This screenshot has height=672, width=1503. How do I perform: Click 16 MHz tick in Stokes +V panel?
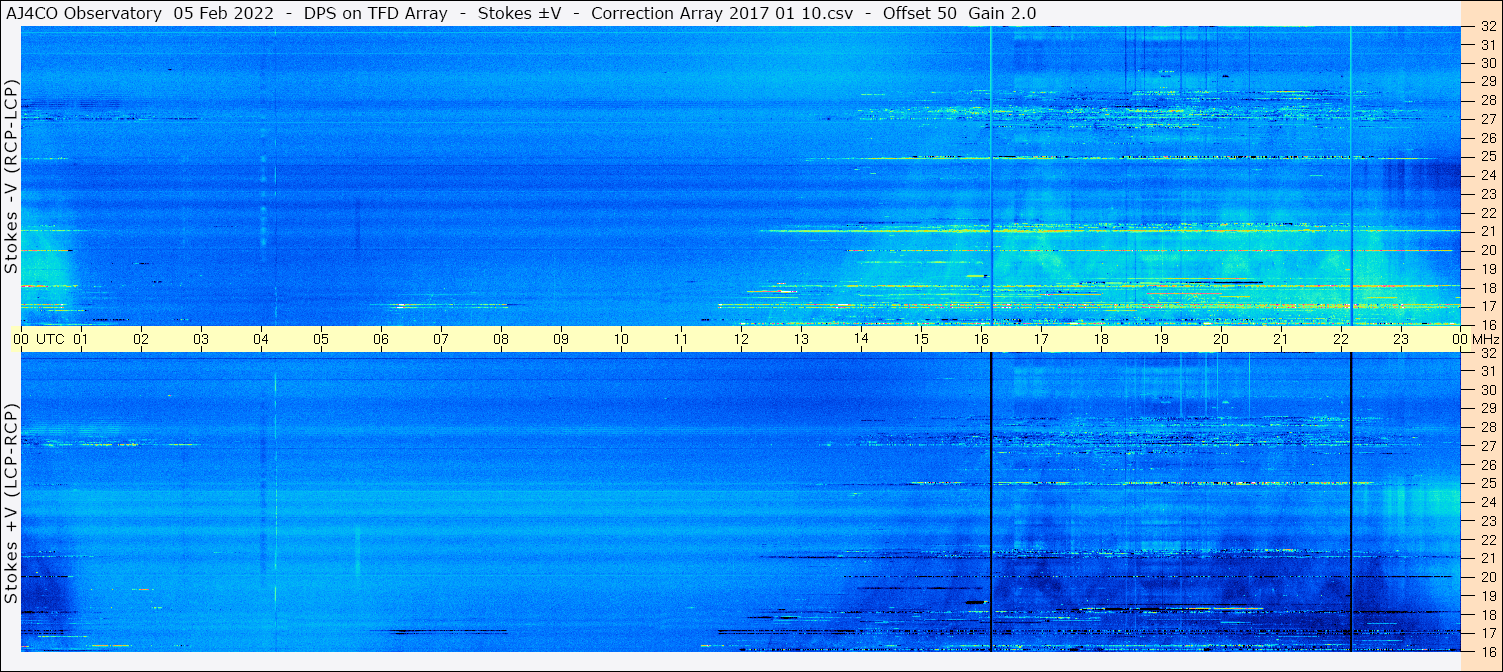pyautogui.click(x=1488, y=652)
